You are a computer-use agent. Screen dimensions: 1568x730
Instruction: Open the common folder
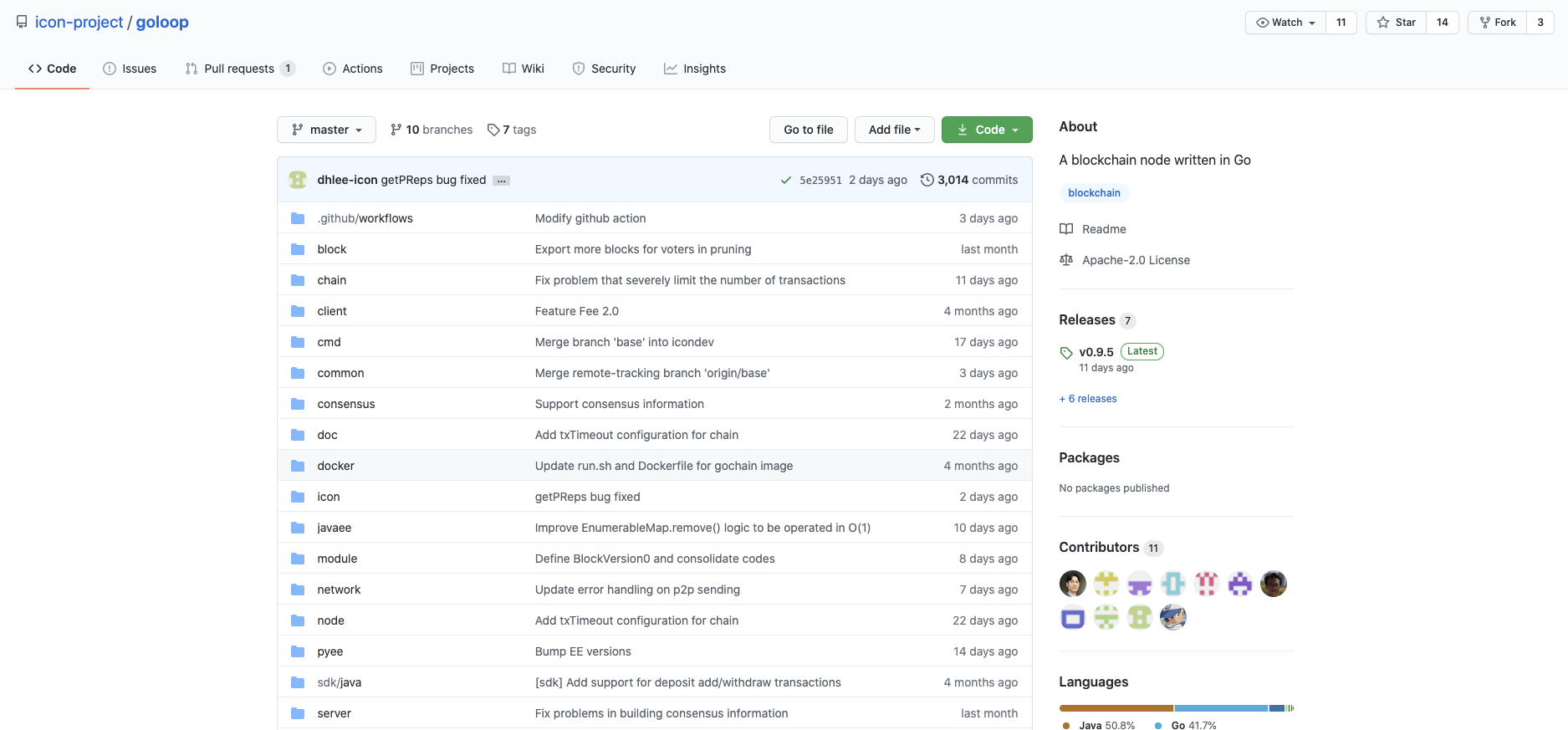340,373
